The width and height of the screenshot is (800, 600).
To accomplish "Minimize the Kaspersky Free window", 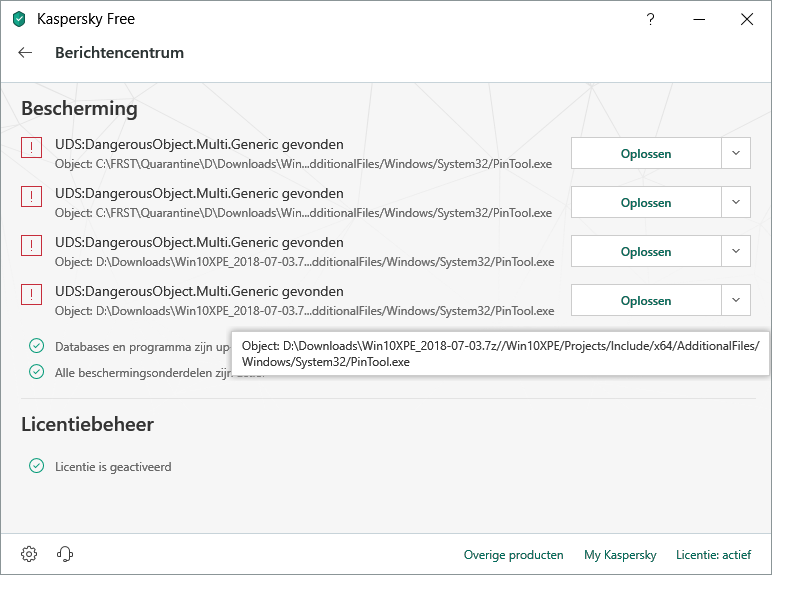I will point(699,19).
